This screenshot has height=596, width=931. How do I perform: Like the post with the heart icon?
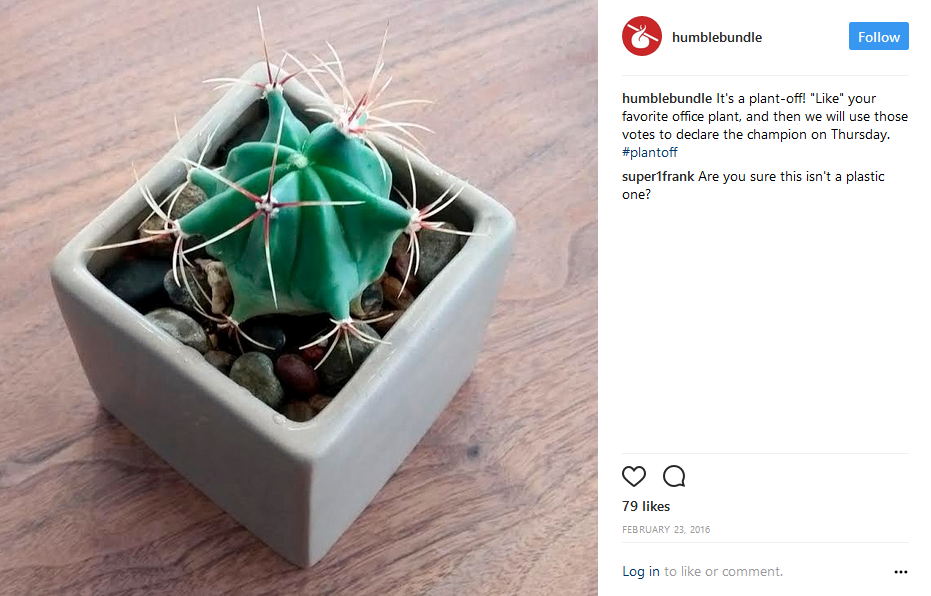point(634,476)
